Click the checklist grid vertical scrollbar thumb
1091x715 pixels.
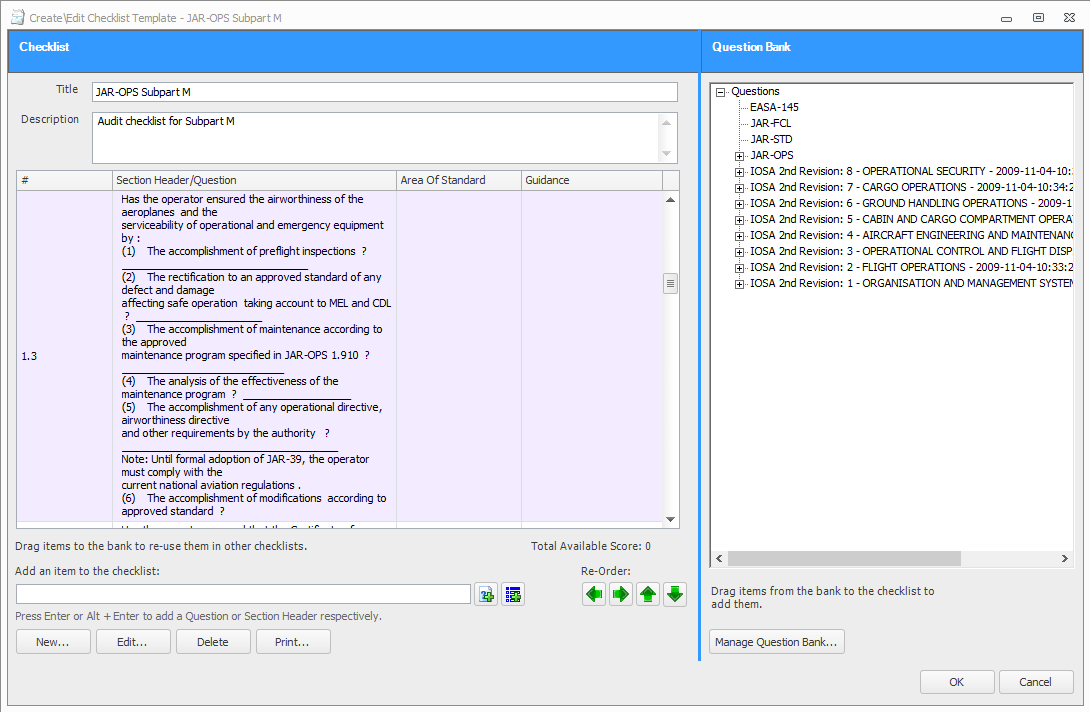(x=671, y=283)
